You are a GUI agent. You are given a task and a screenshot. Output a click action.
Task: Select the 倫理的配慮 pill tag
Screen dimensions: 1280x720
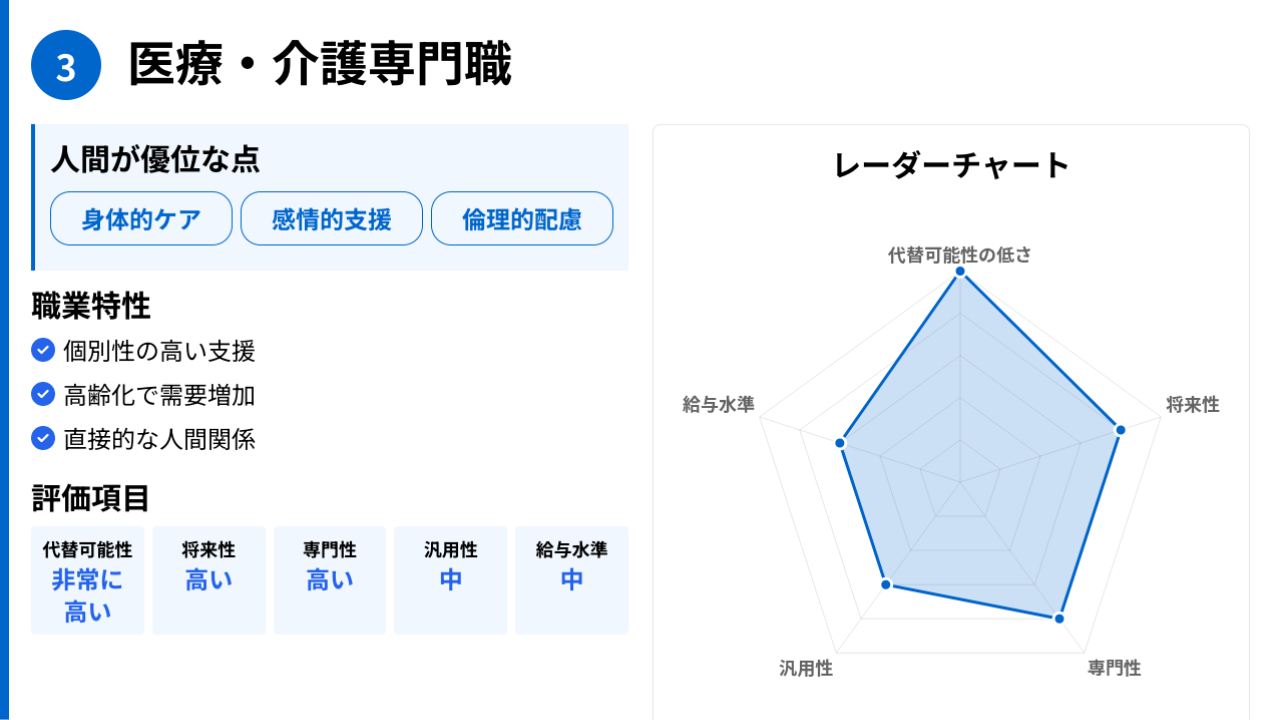click(x=522, y=219)
